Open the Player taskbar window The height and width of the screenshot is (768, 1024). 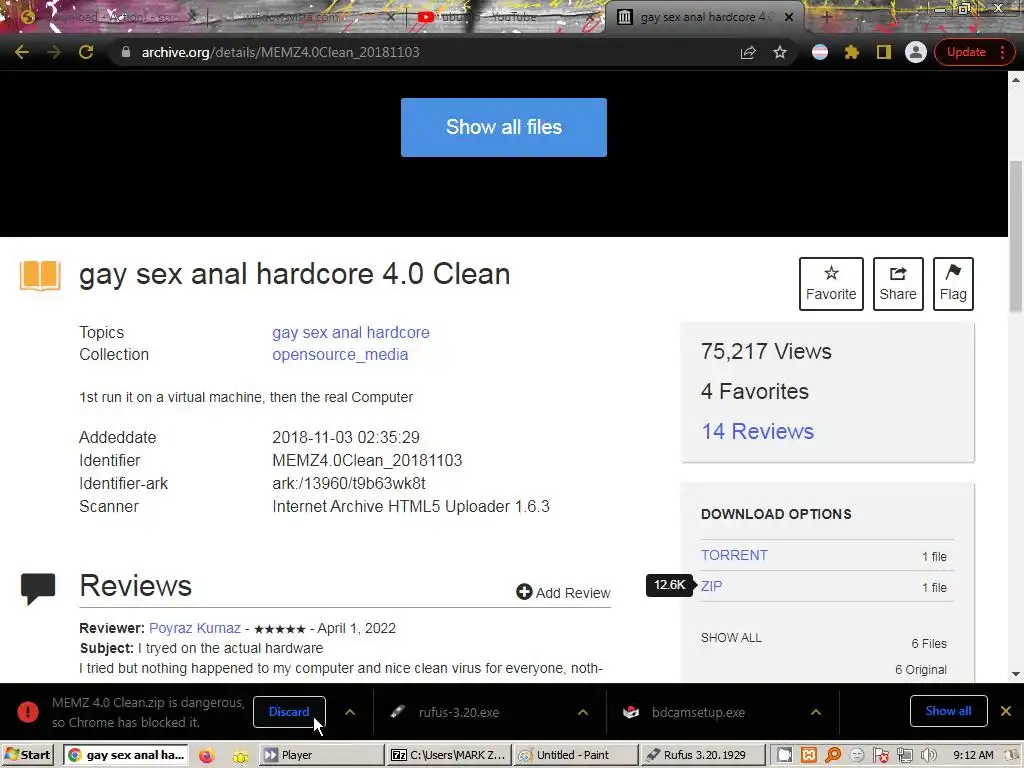[322, 755]
